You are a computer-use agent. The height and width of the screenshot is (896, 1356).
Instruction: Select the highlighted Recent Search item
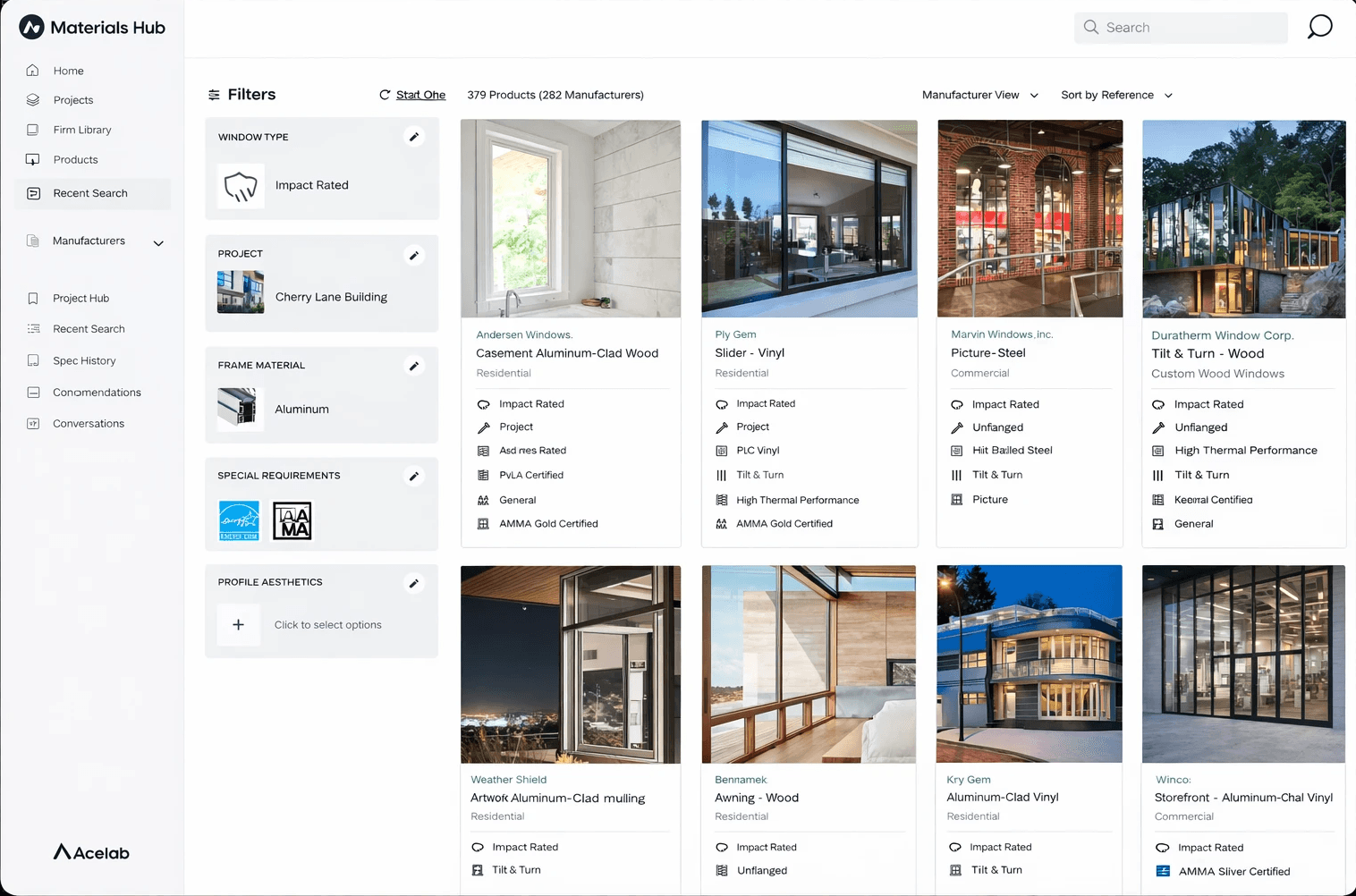click(93, 193)
